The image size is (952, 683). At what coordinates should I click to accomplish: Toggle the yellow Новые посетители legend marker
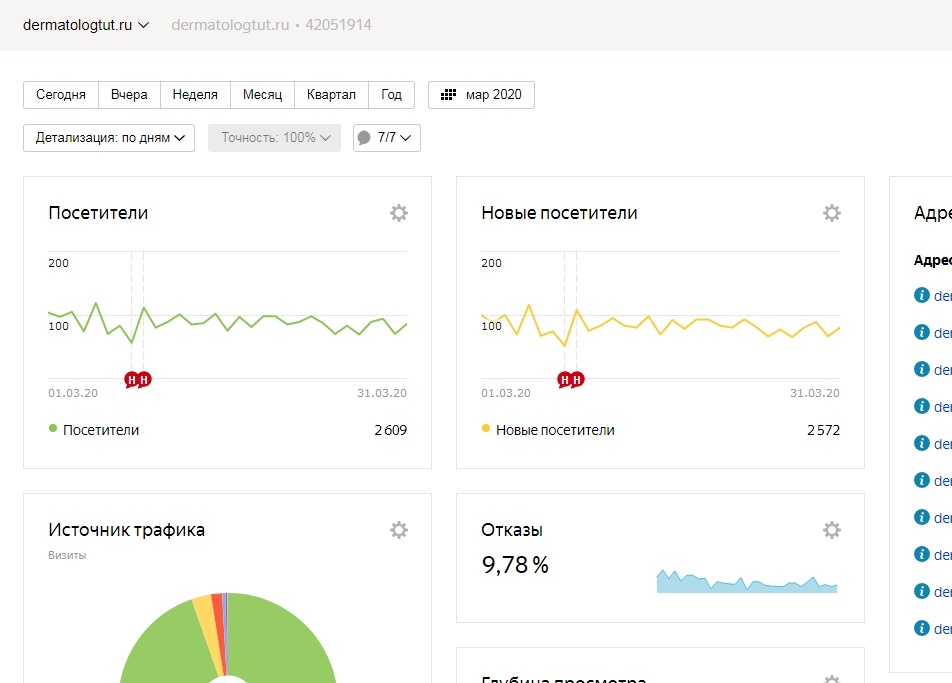click(486, 429)
